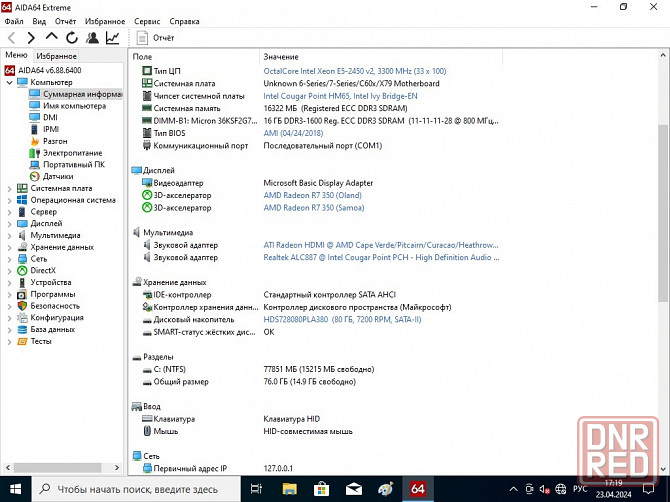Collapse the Компьютер tree node
The width and height of the screenshot is (670, 502).
click(x=9, y=82)
